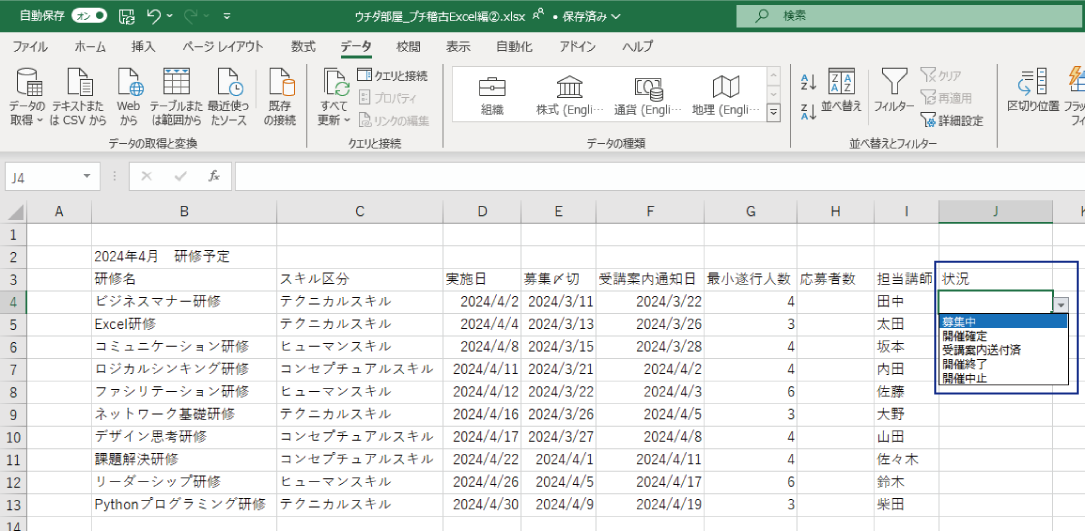The image size is (1085, 531).
Task: Sort ascending with the A→Z icon
Action: click(x=809, y=82)
